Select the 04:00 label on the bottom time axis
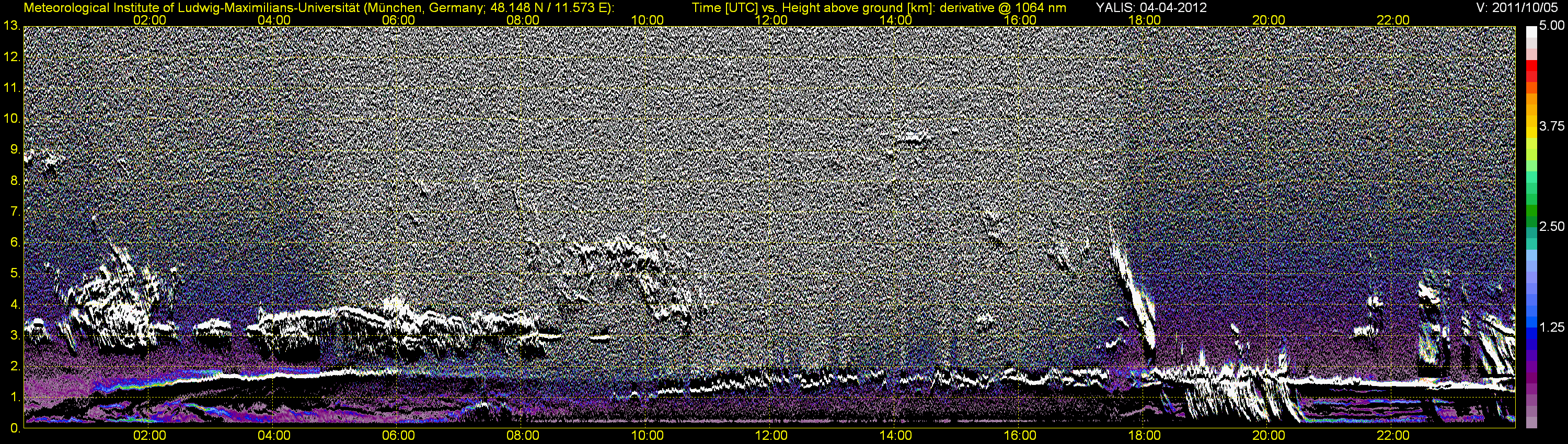Viewport: 1568px width, 444px height. (274, 436)
